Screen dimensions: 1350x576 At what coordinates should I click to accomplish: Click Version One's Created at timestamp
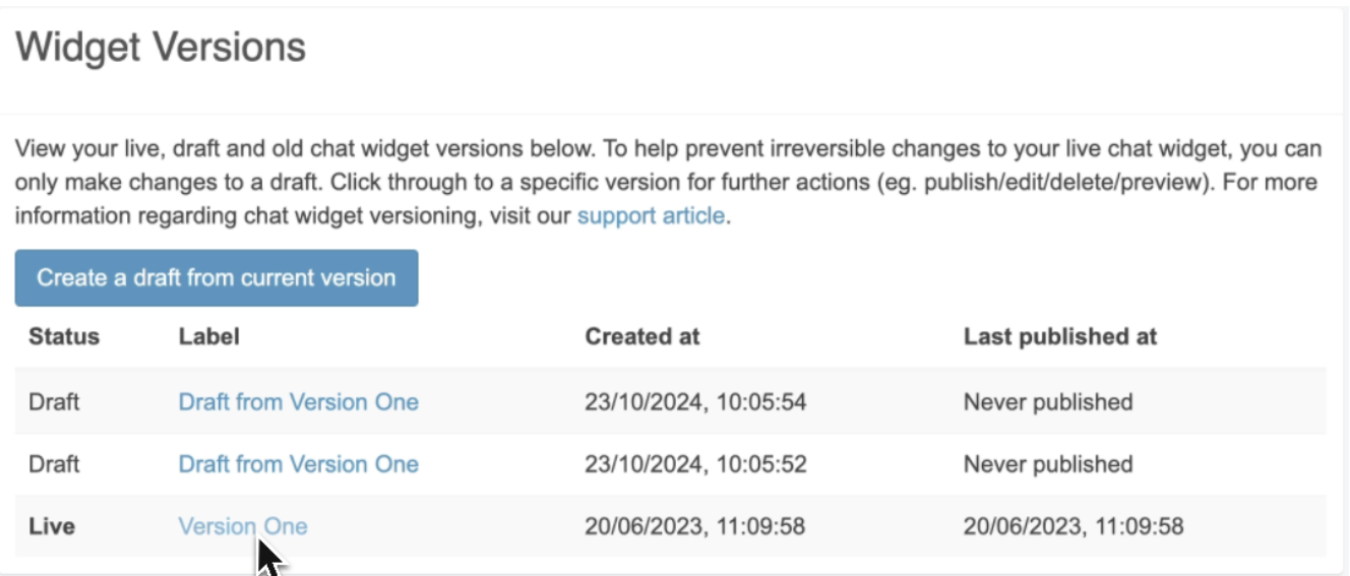click(x=695, y=526)
